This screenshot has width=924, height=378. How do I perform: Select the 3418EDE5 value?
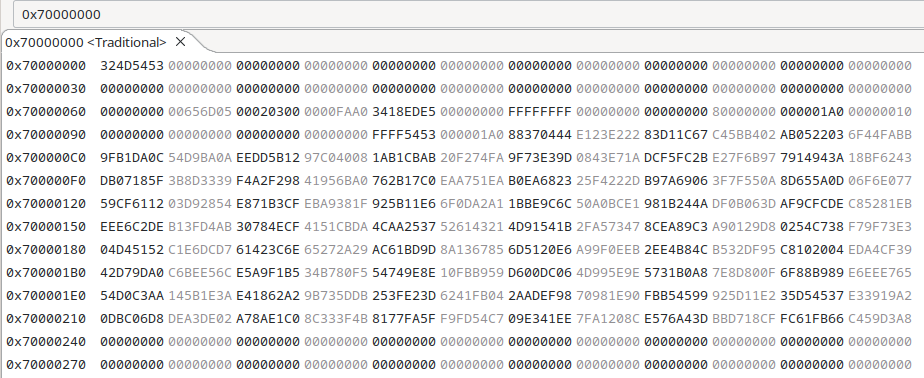coord(404,111)
